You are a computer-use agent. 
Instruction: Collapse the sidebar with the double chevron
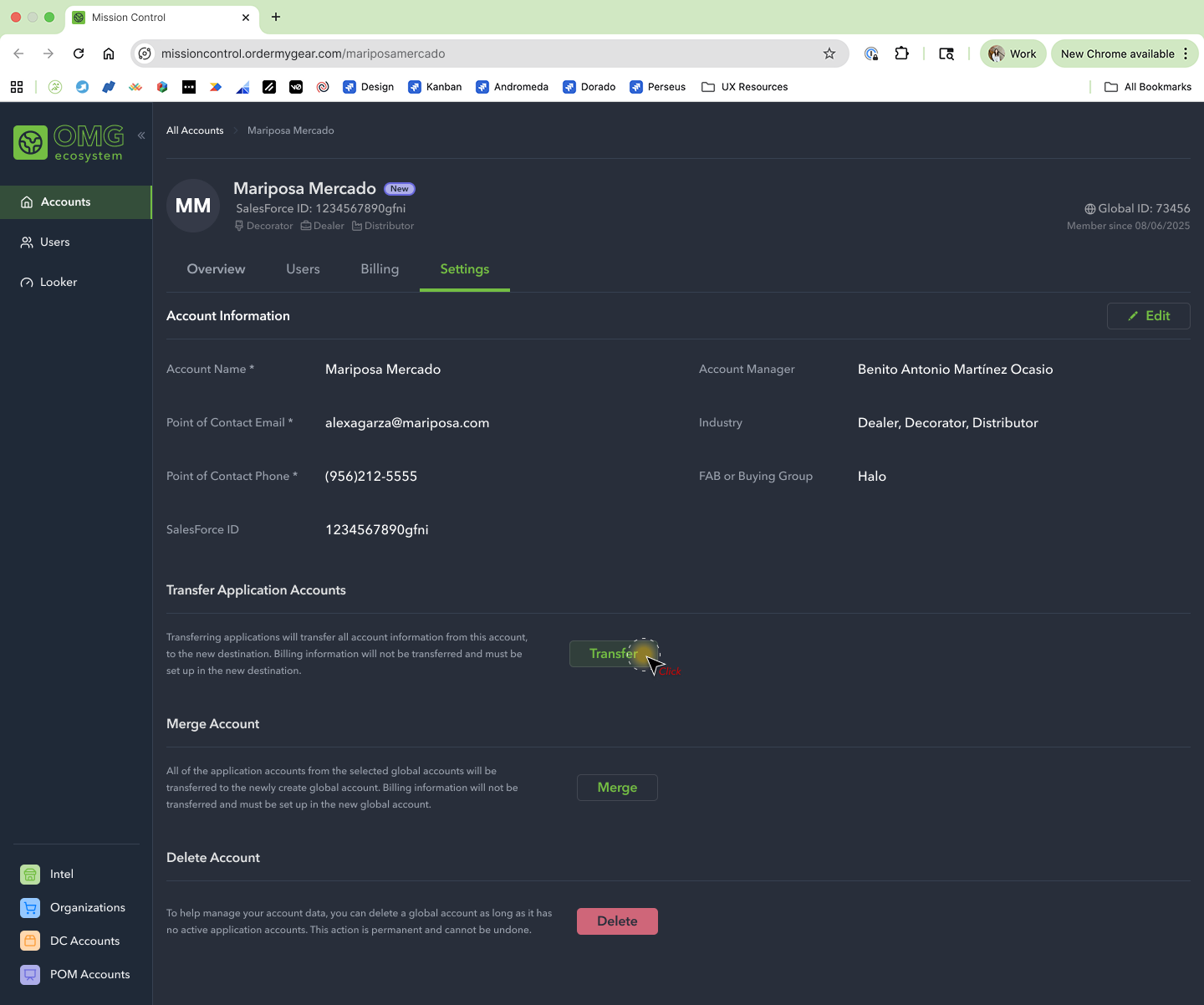tap(141, 135)
